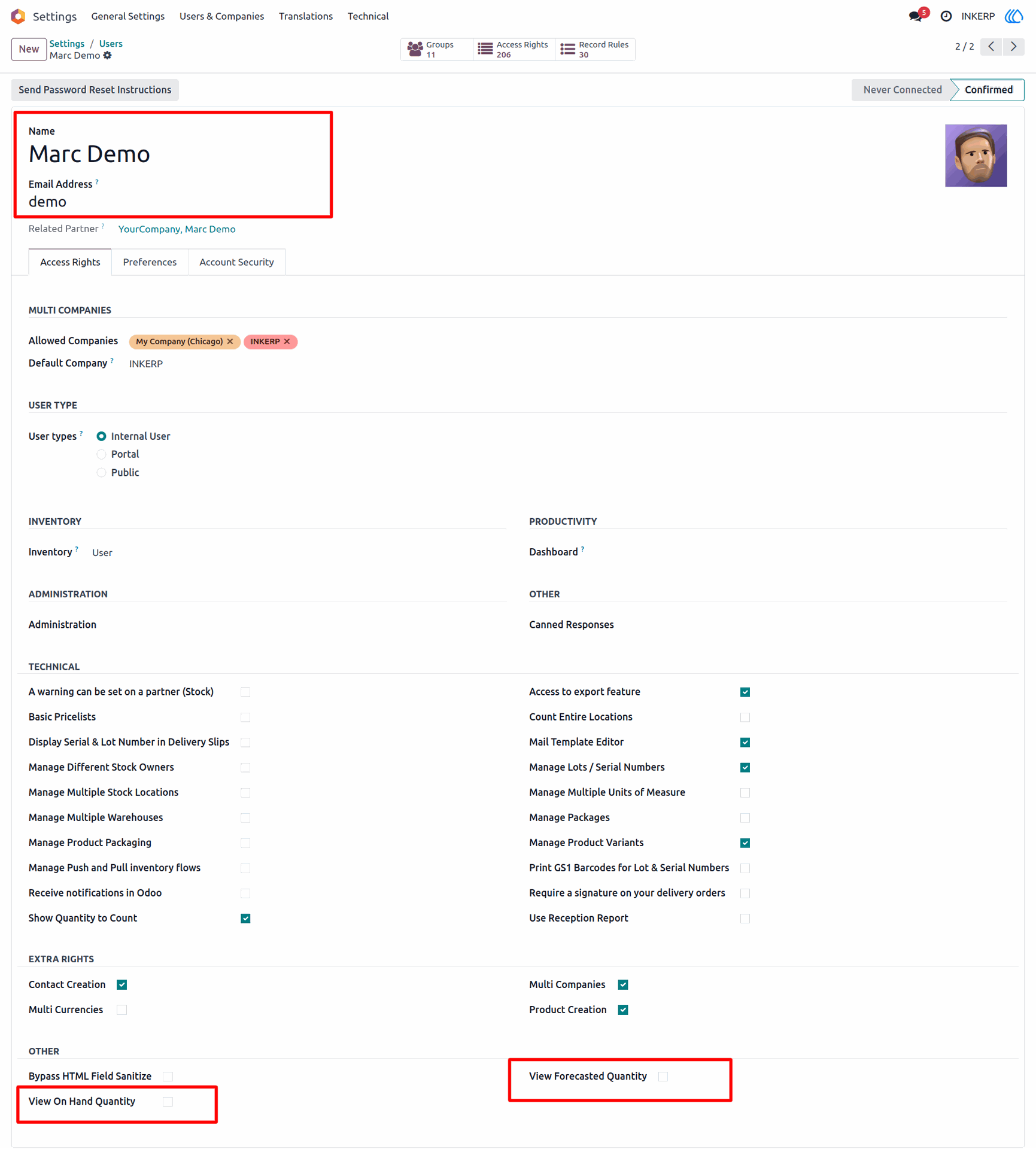1036x1149 pixels.
Task: Switch to Preferences tab
Action: [x=150, y=262]
